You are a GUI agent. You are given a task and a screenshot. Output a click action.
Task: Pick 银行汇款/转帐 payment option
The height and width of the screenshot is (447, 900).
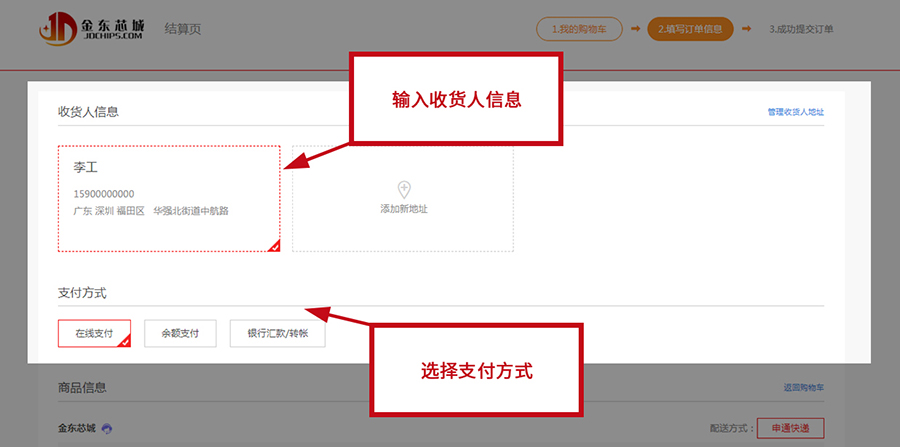(277, 333)
